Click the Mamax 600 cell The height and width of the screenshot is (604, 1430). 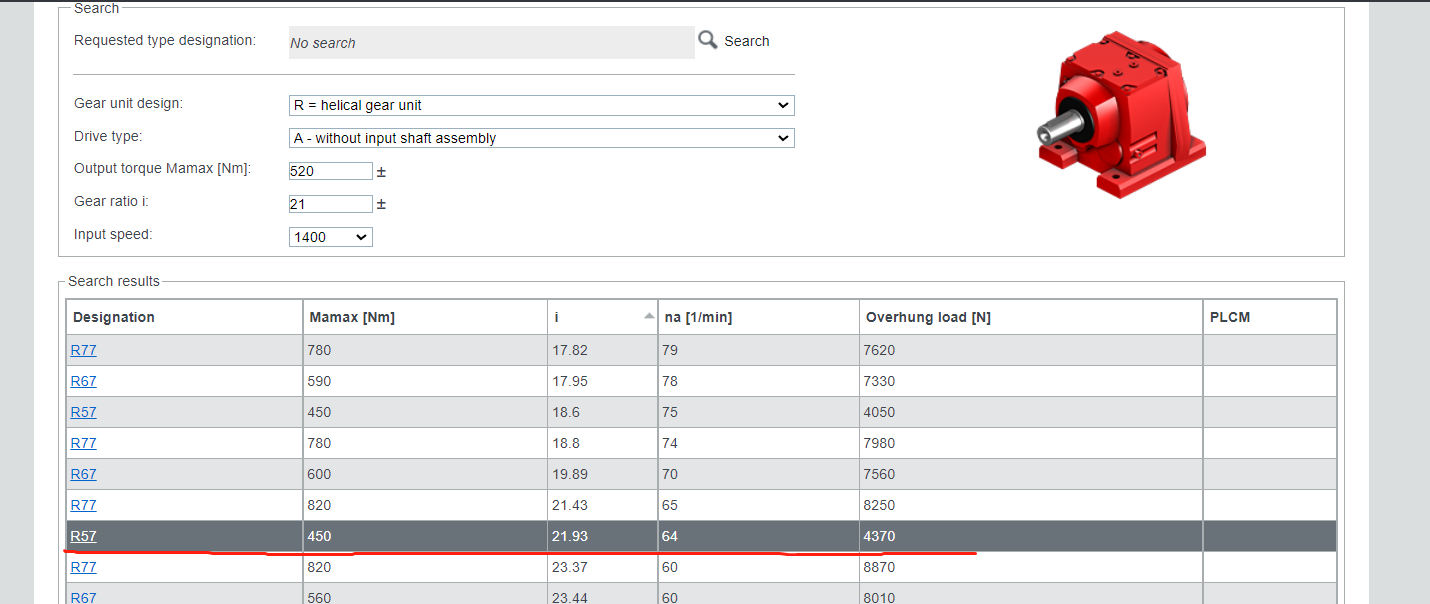[x=425, y=474]
